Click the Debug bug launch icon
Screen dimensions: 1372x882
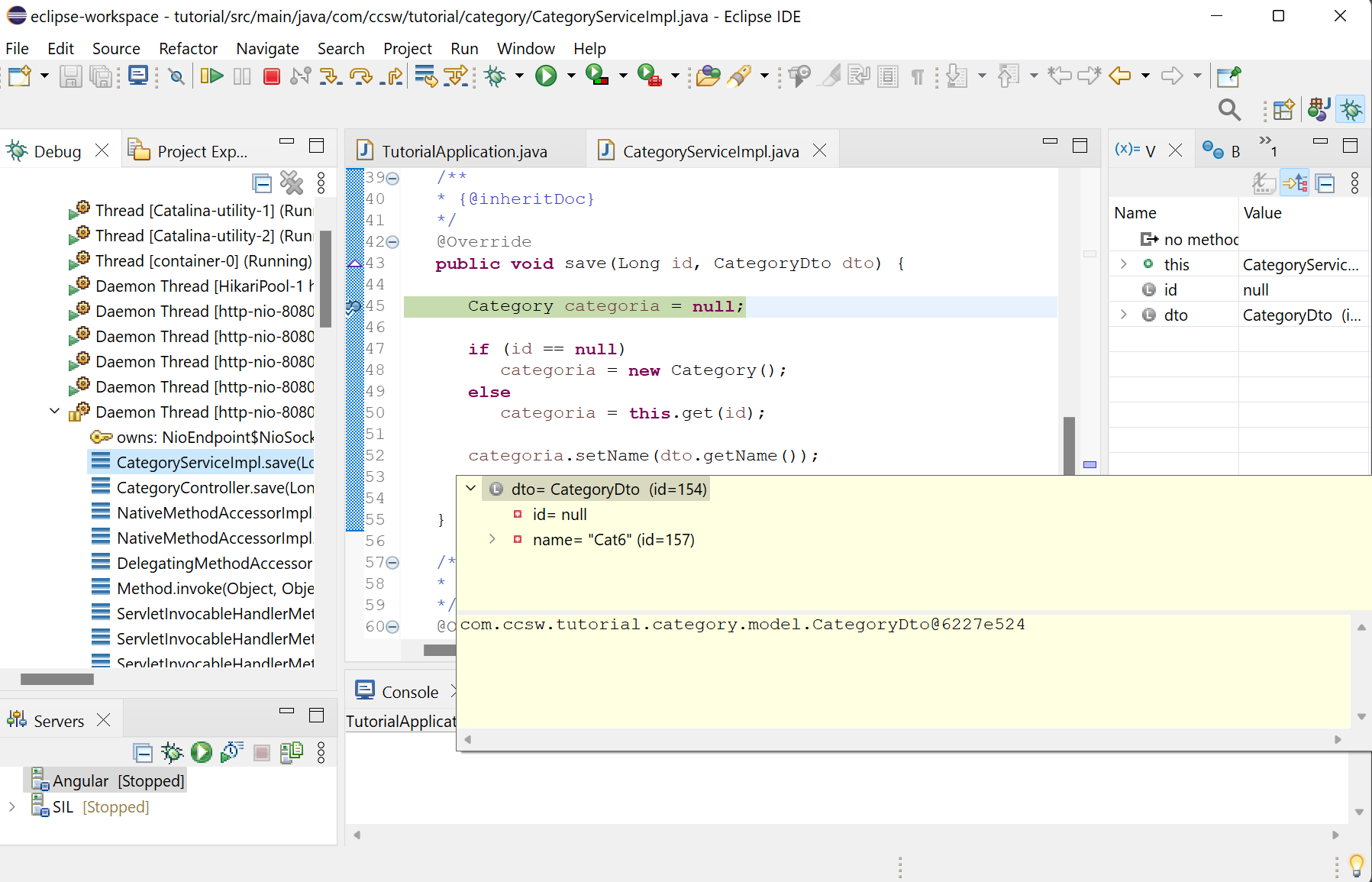[x=496, y=76]
